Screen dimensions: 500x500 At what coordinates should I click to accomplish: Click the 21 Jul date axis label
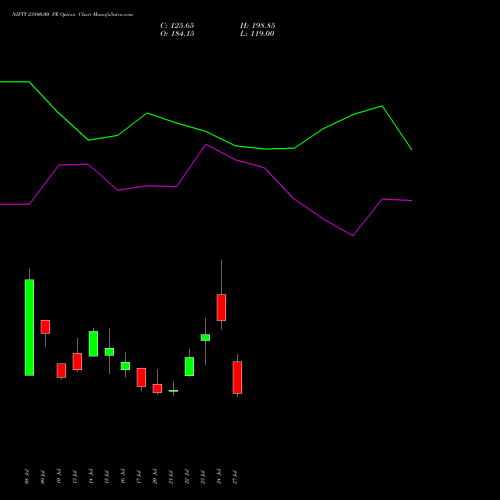pos(171,477)
